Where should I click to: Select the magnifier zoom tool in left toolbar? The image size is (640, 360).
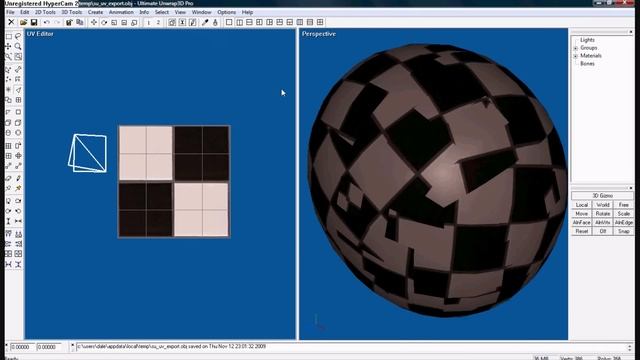(x=18, y=47)
